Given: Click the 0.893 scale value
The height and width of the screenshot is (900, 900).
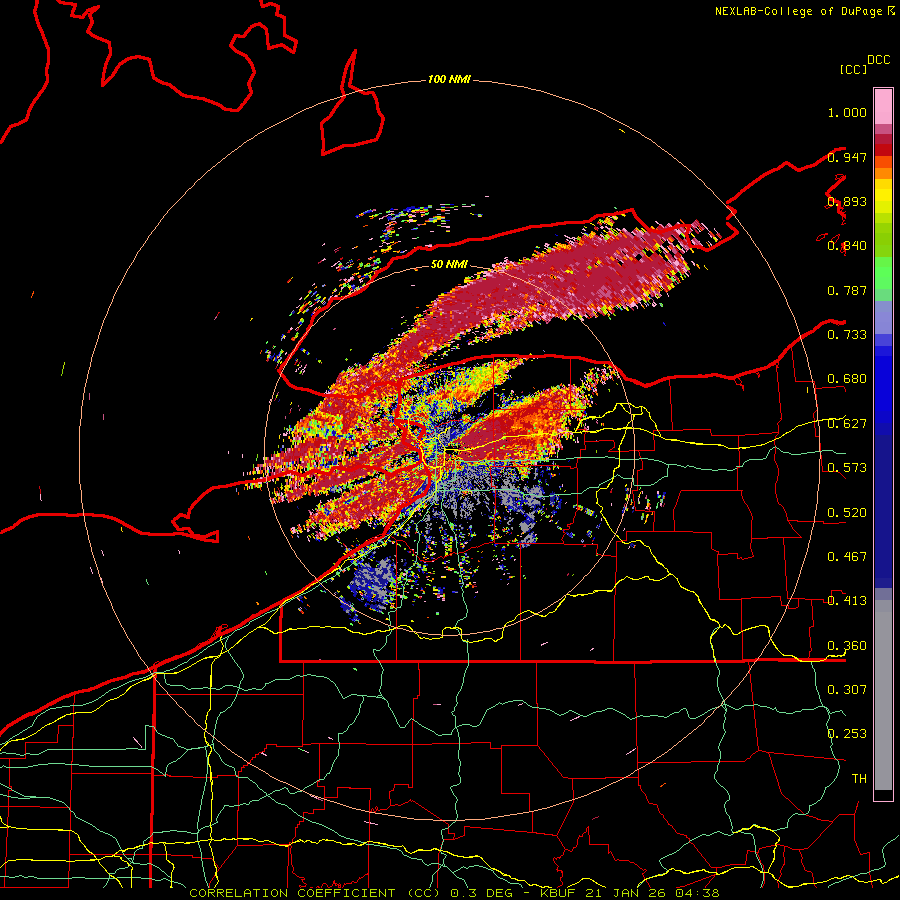Looking at the screenshot, I should click(847, 201).
